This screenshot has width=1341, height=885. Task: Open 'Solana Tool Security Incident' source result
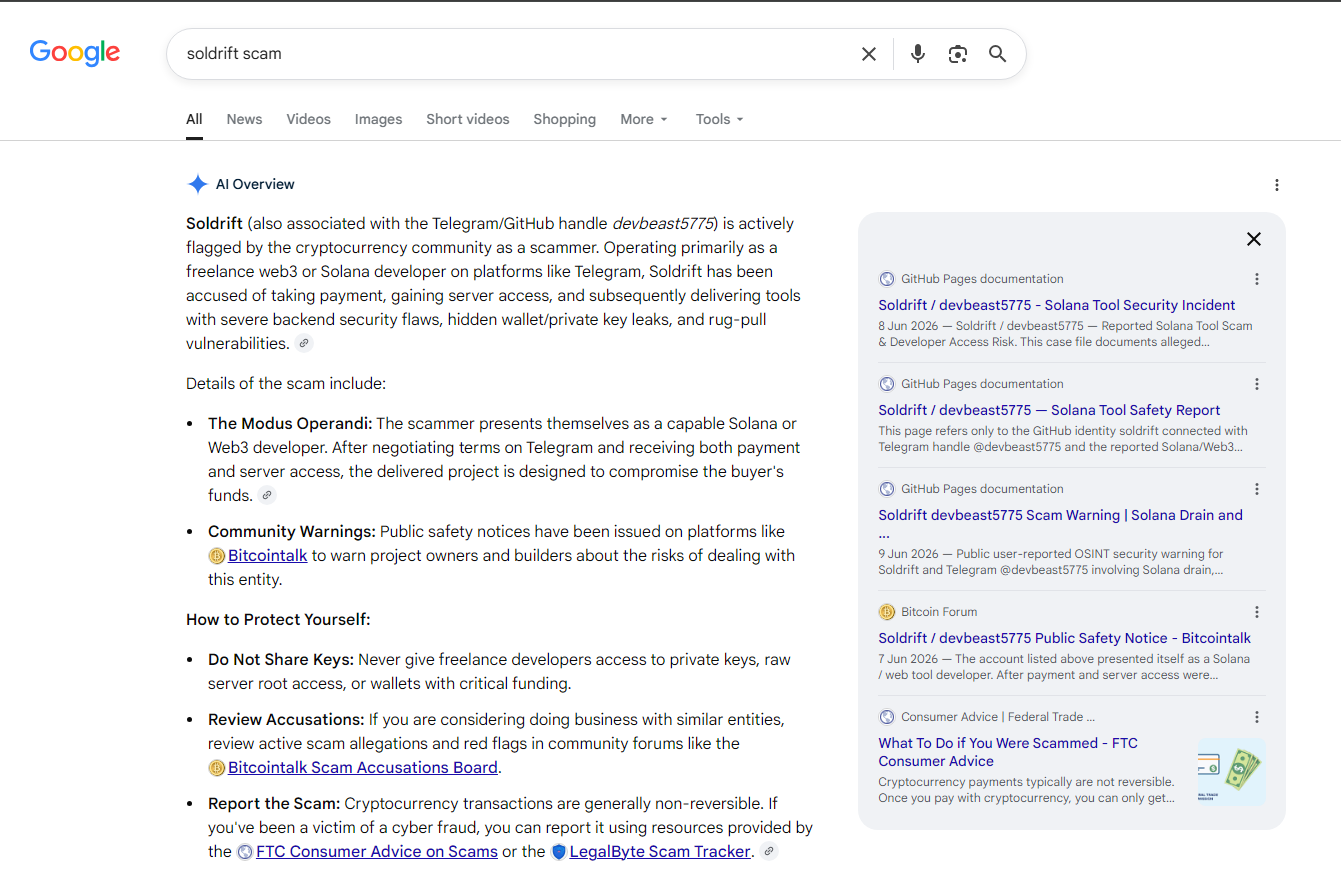coord(1057,305)
